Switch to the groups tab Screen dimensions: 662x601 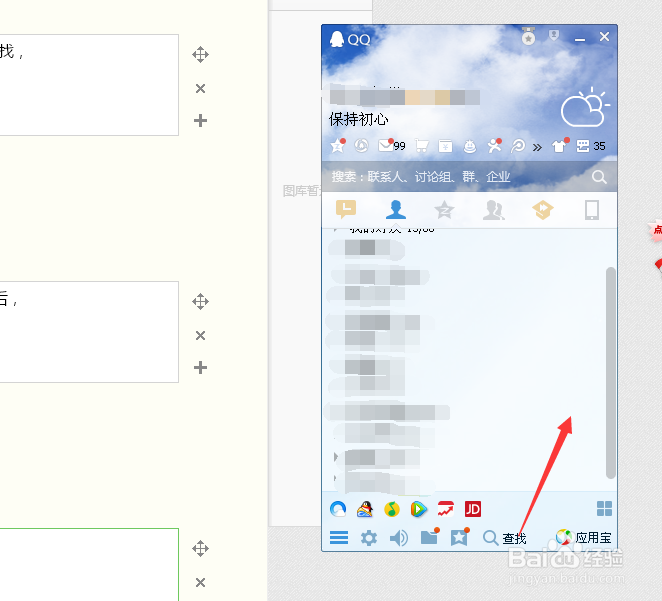coord(494,210)
